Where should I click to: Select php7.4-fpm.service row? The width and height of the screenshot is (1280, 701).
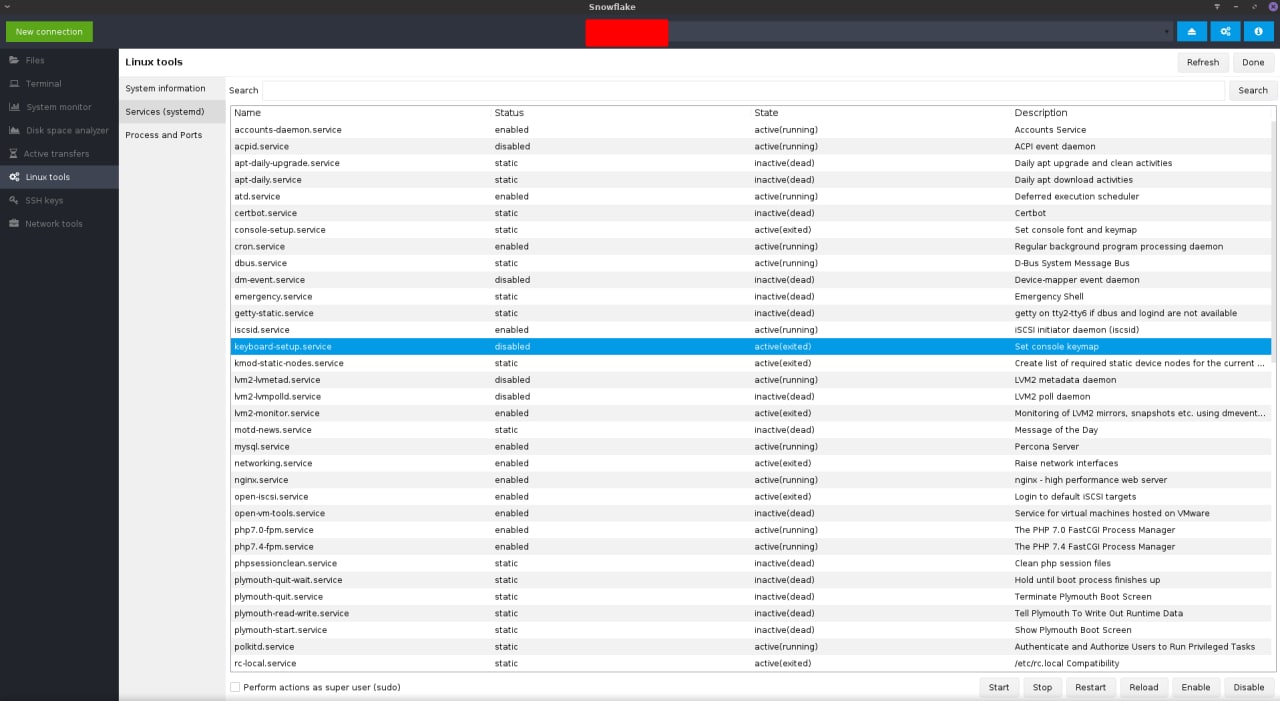tap(751, 546)
